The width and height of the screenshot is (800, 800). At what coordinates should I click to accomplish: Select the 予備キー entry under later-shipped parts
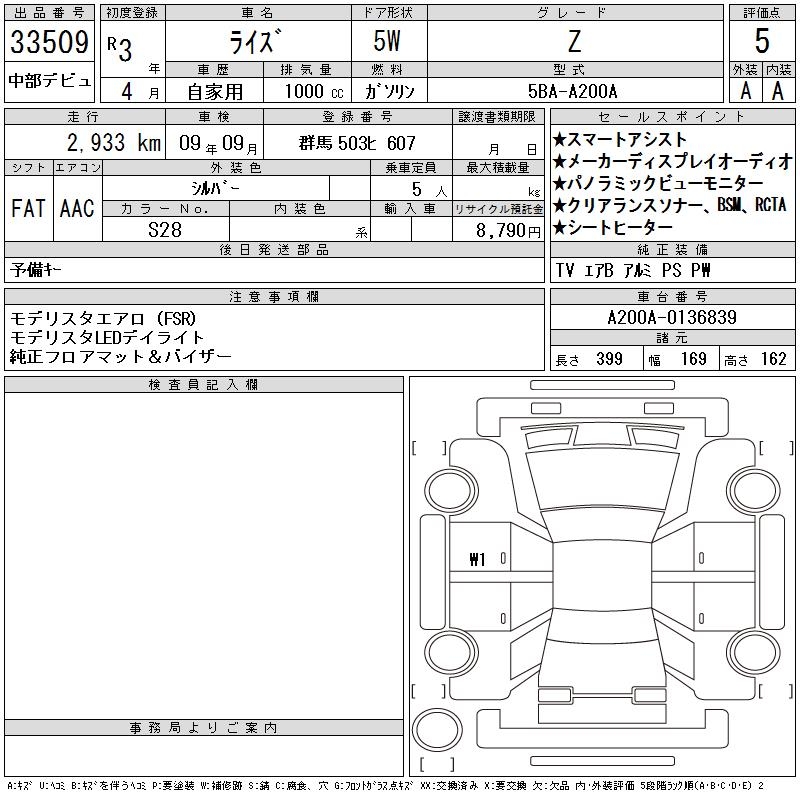click(36, 269)
